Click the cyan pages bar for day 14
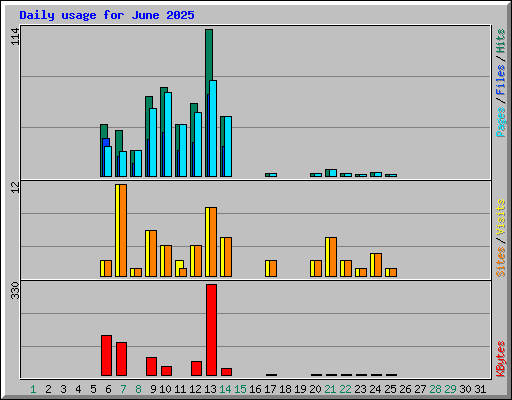Viewport: 512px width, 400px height. [228, 146]
